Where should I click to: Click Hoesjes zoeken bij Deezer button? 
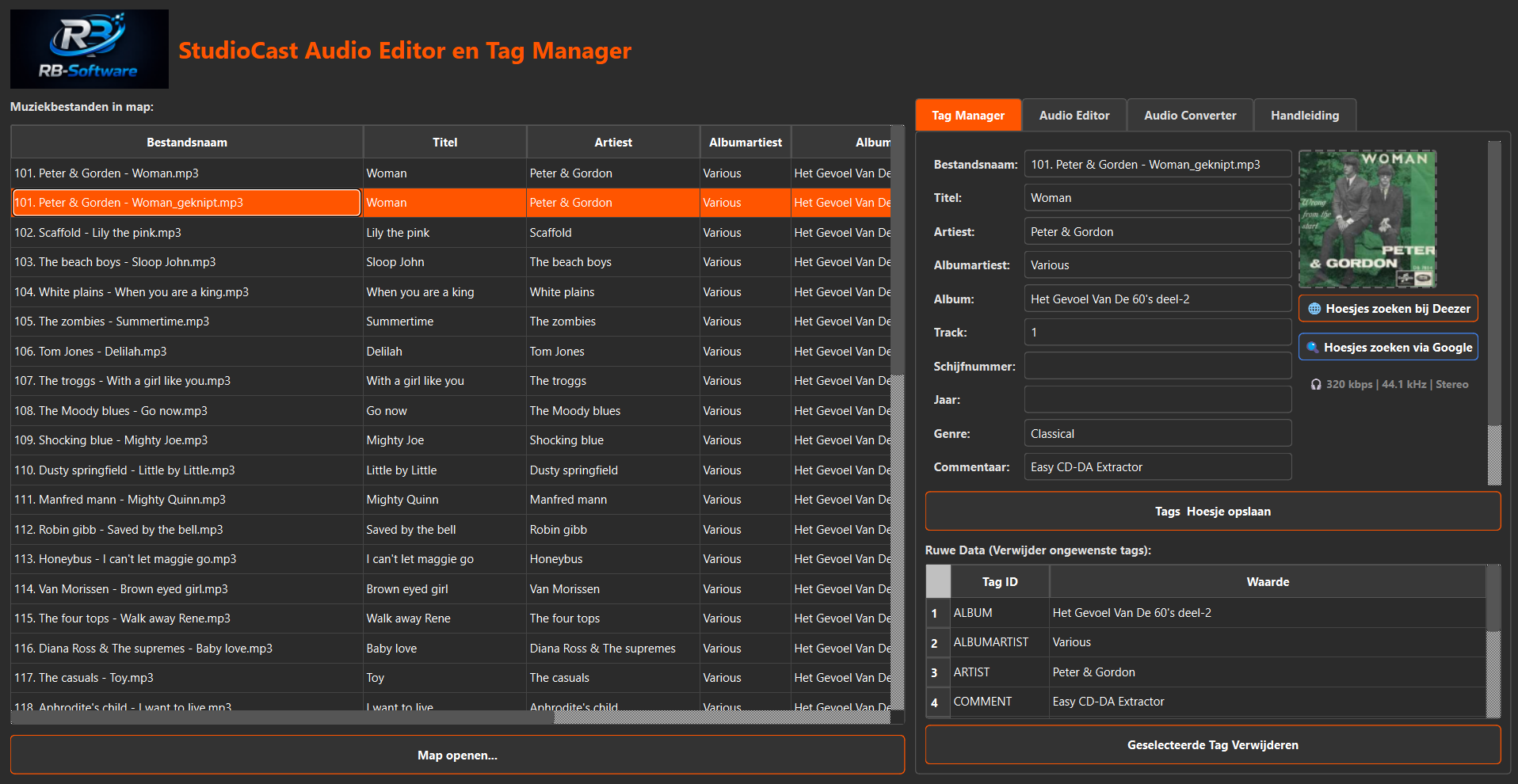(1388, 309)
